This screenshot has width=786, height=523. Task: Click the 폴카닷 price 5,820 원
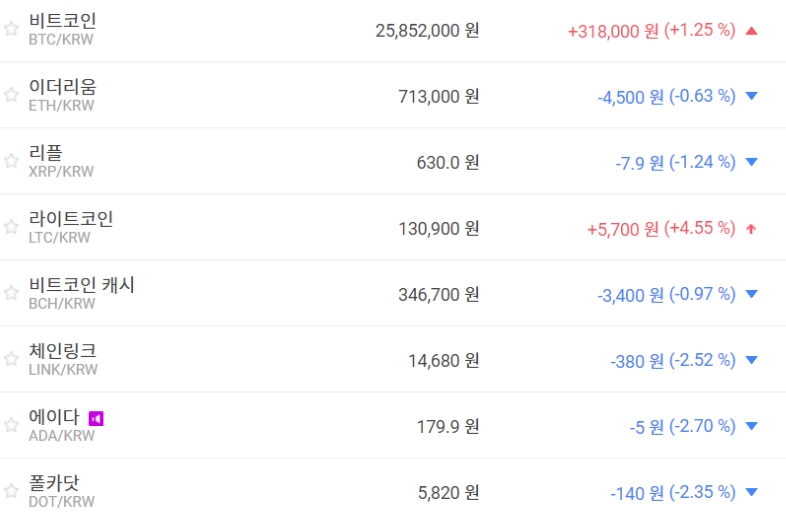(x=448, y=492)
